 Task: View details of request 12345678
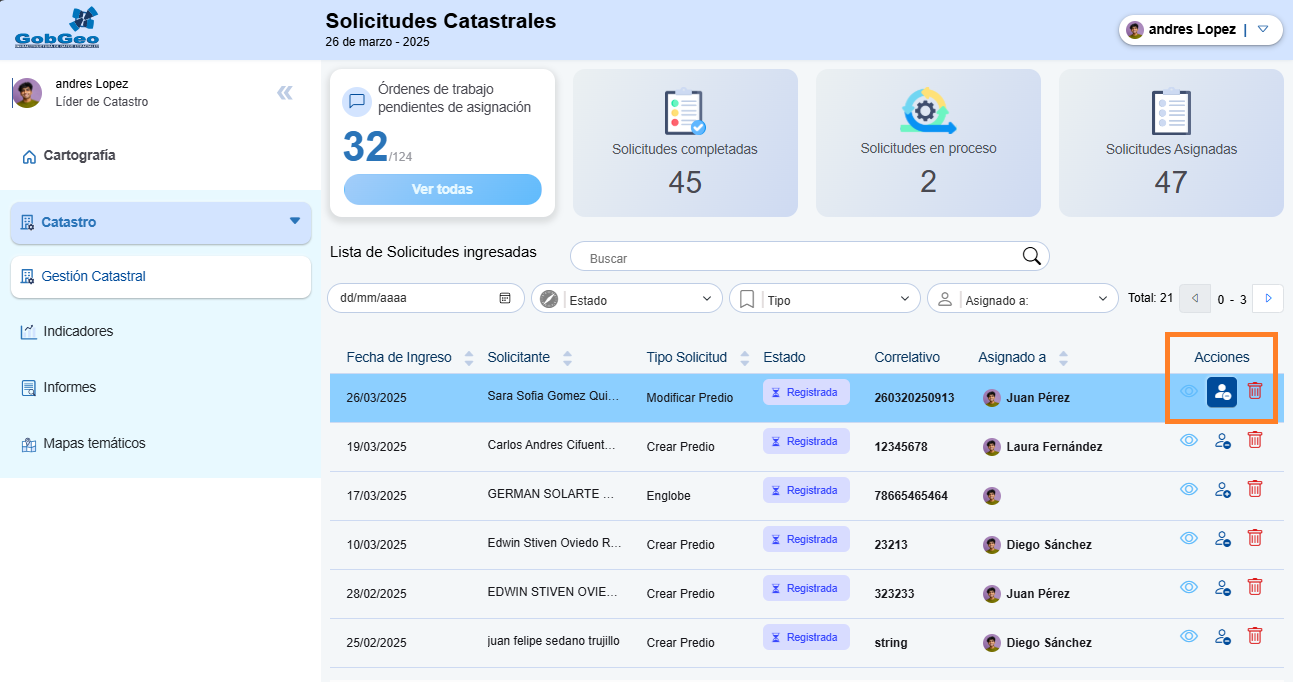[x=1189, y=440]
